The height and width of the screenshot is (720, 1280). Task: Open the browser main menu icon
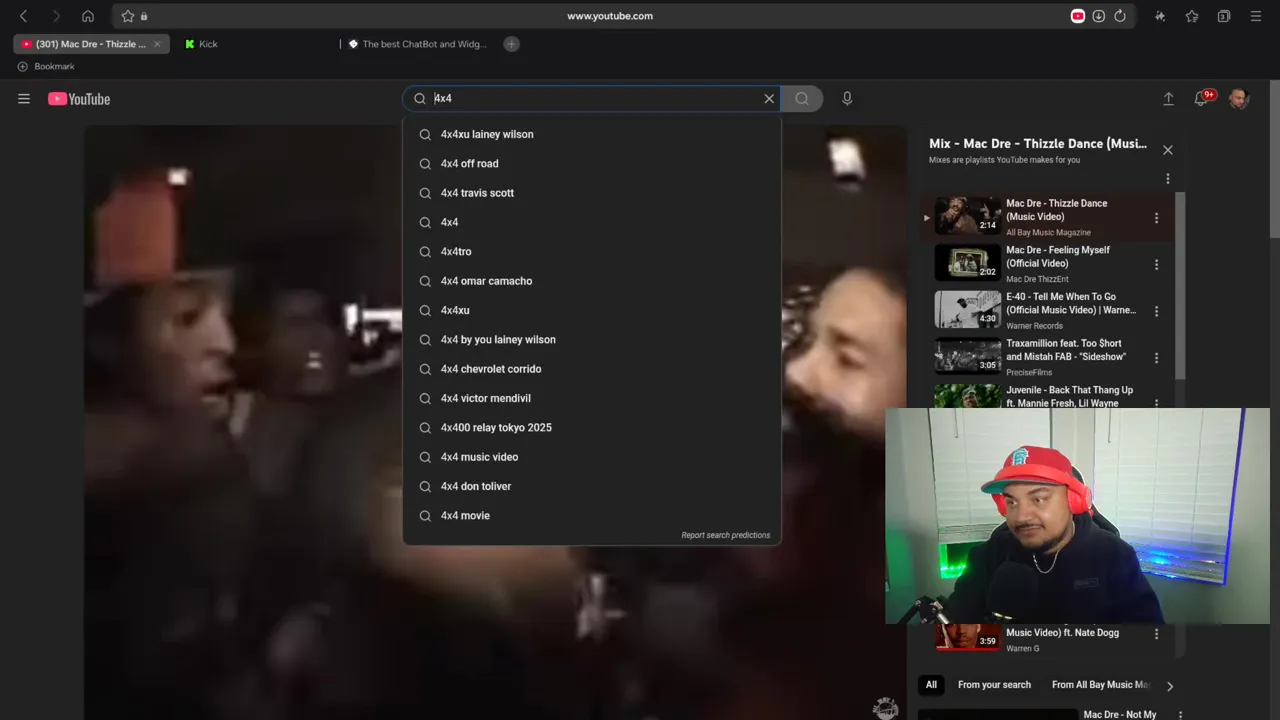pos(1256,16)
